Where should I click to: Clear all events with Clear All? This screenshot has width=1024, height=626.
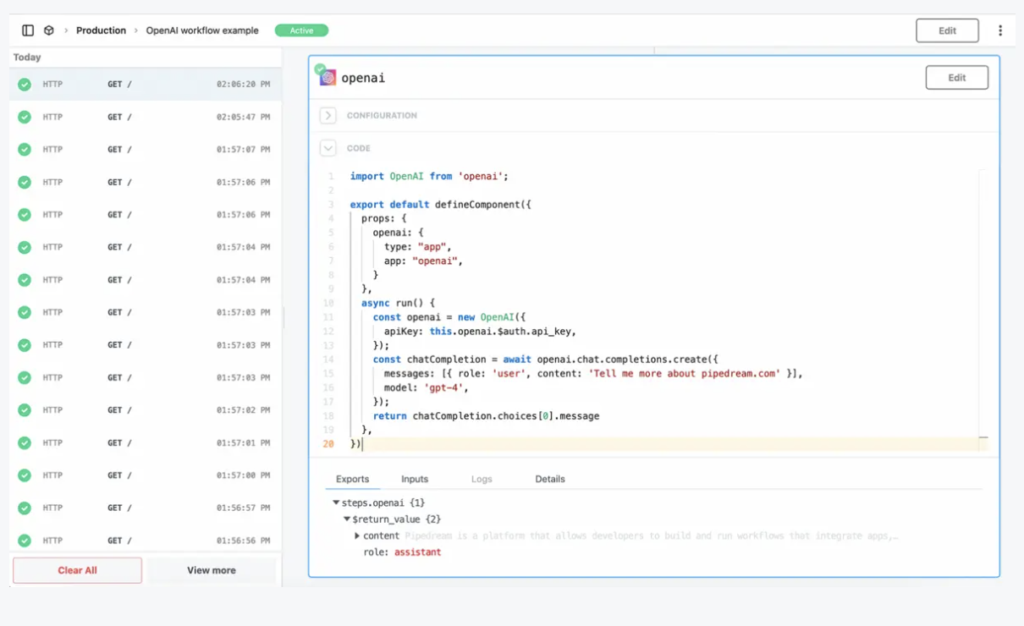[77, 571]
